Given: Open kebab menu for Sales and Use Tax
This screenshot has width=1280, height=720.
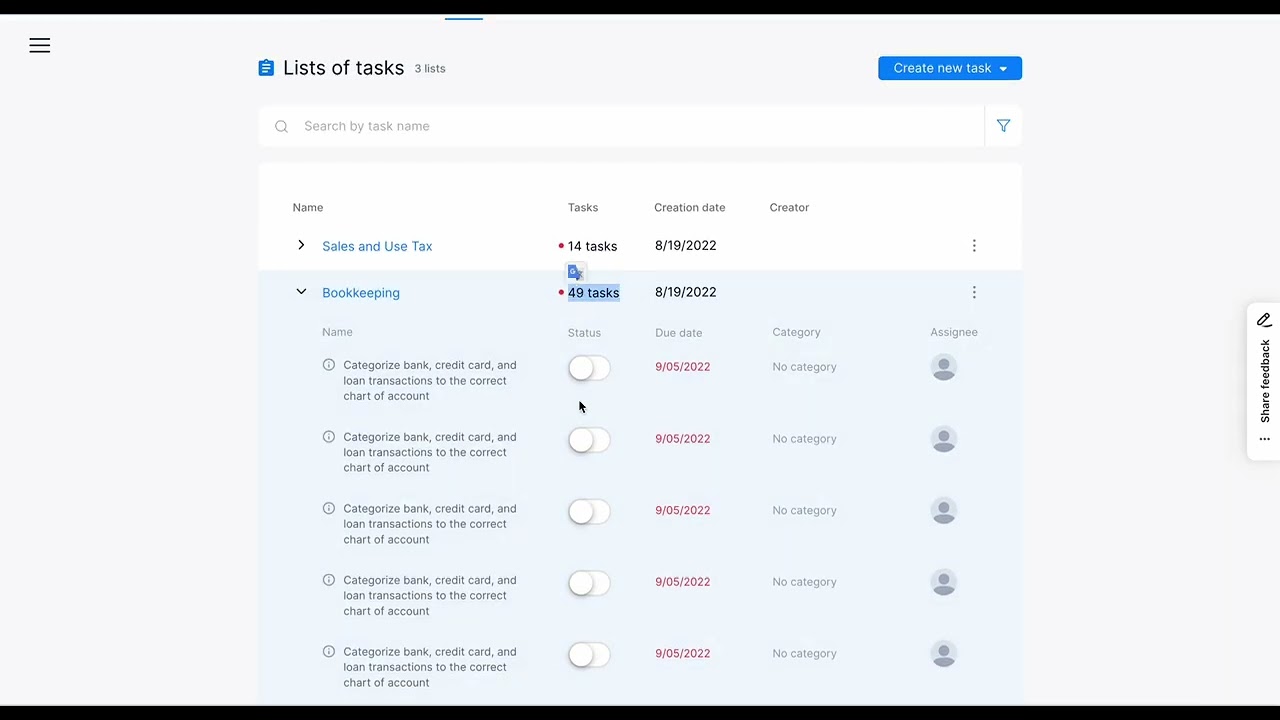Looking at the screenshot, I should (x=974, y=246).
